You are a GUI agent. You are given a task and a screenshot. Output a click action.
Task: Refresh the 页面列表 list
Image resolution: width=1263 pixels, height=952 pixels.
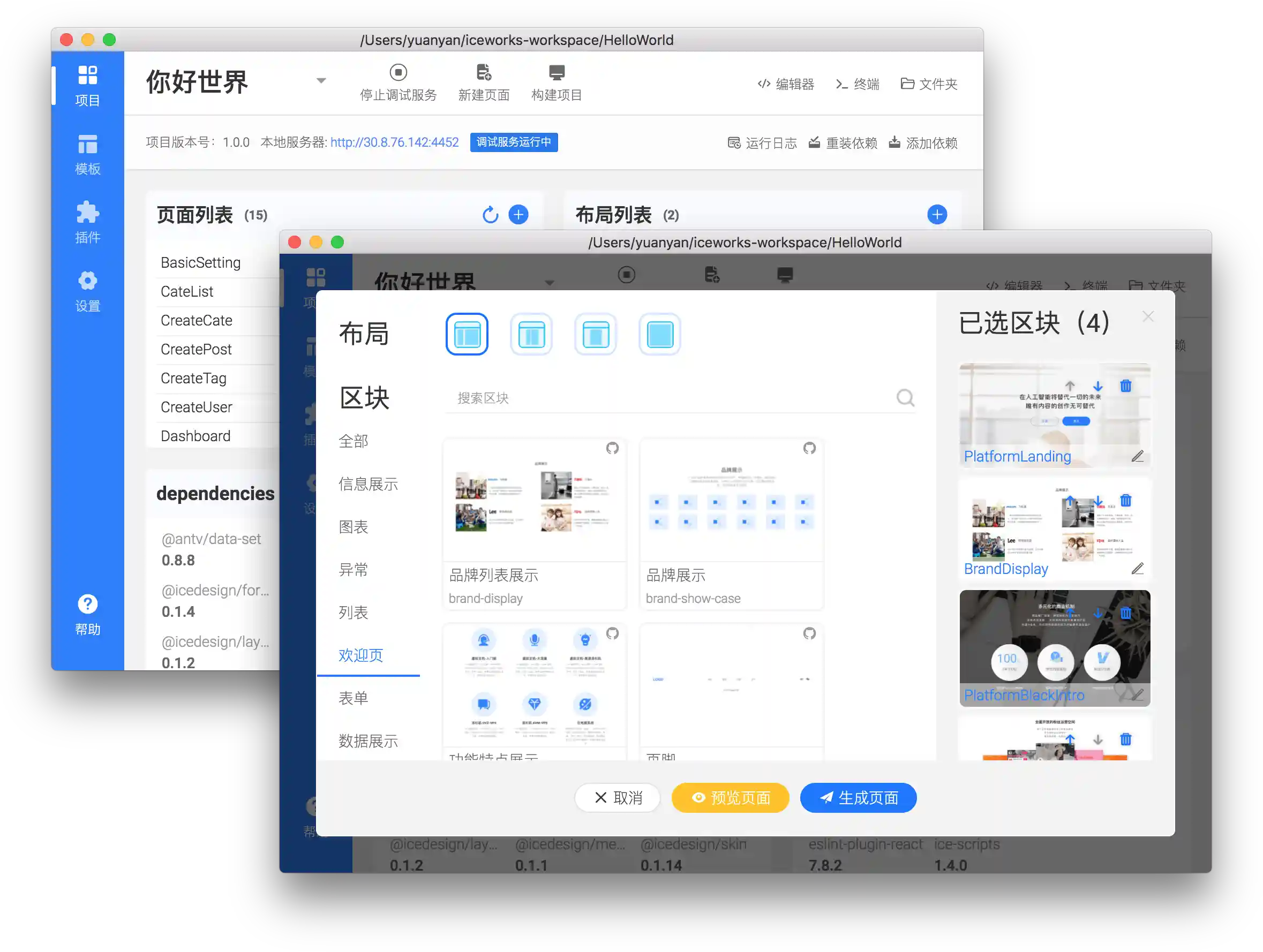pos(490,215)
